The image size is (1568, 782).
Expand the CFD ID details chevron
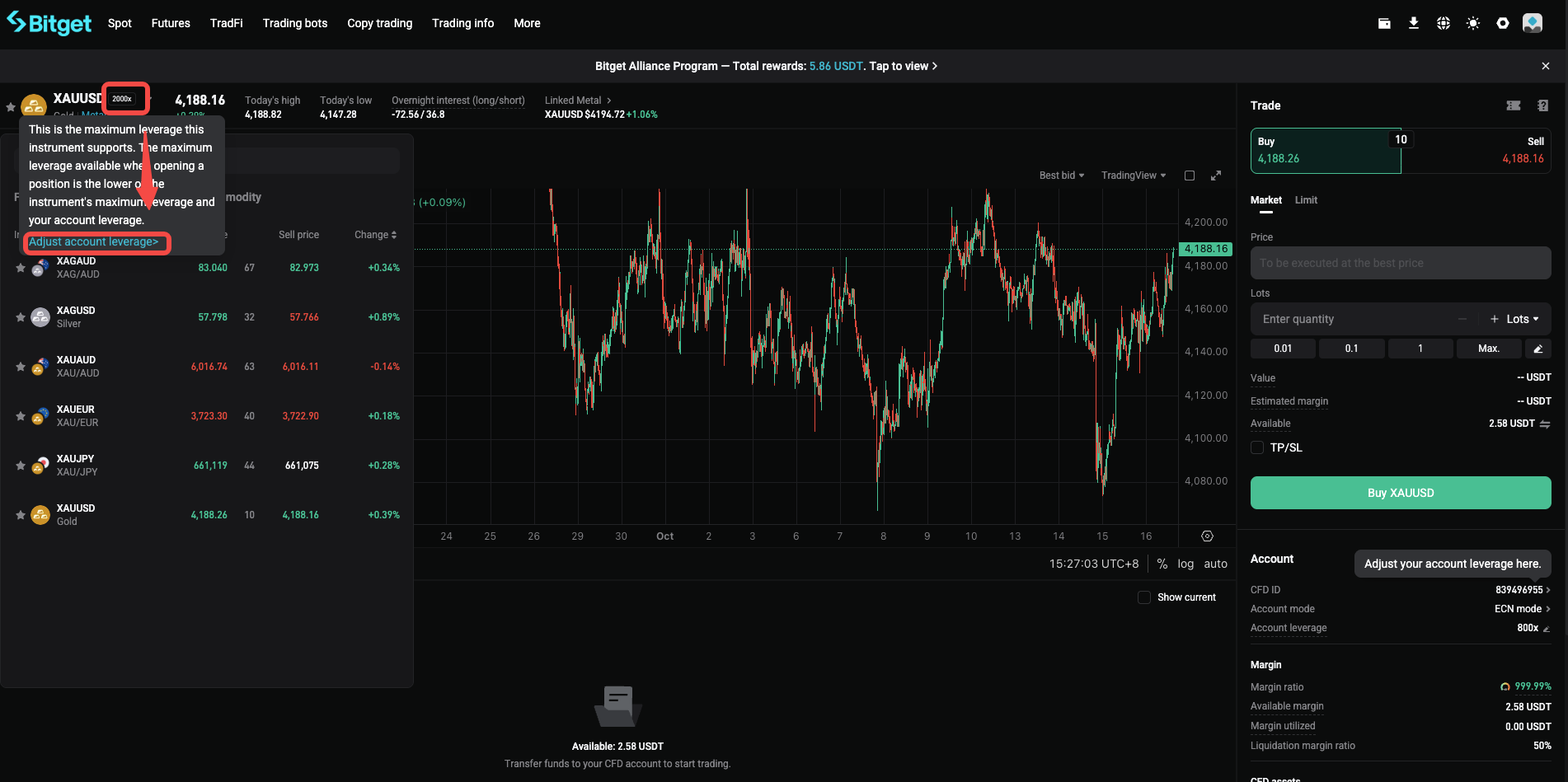pyautogui.click(x=1548, y=590)
